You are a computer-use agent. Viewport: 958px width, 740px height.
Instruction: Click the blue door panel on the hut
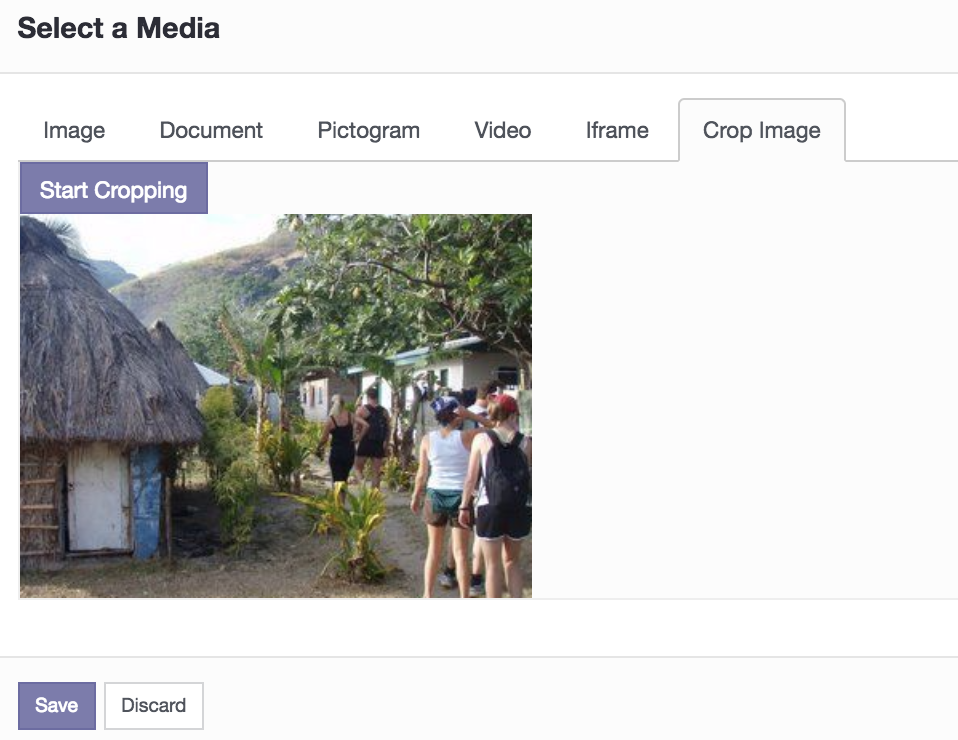(x=147, y=501)
